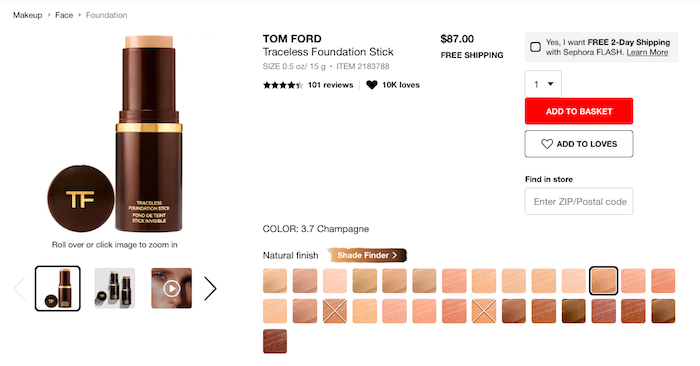Choose the darkest shade in the last row
Screen dimensions: 700x366
275,341
